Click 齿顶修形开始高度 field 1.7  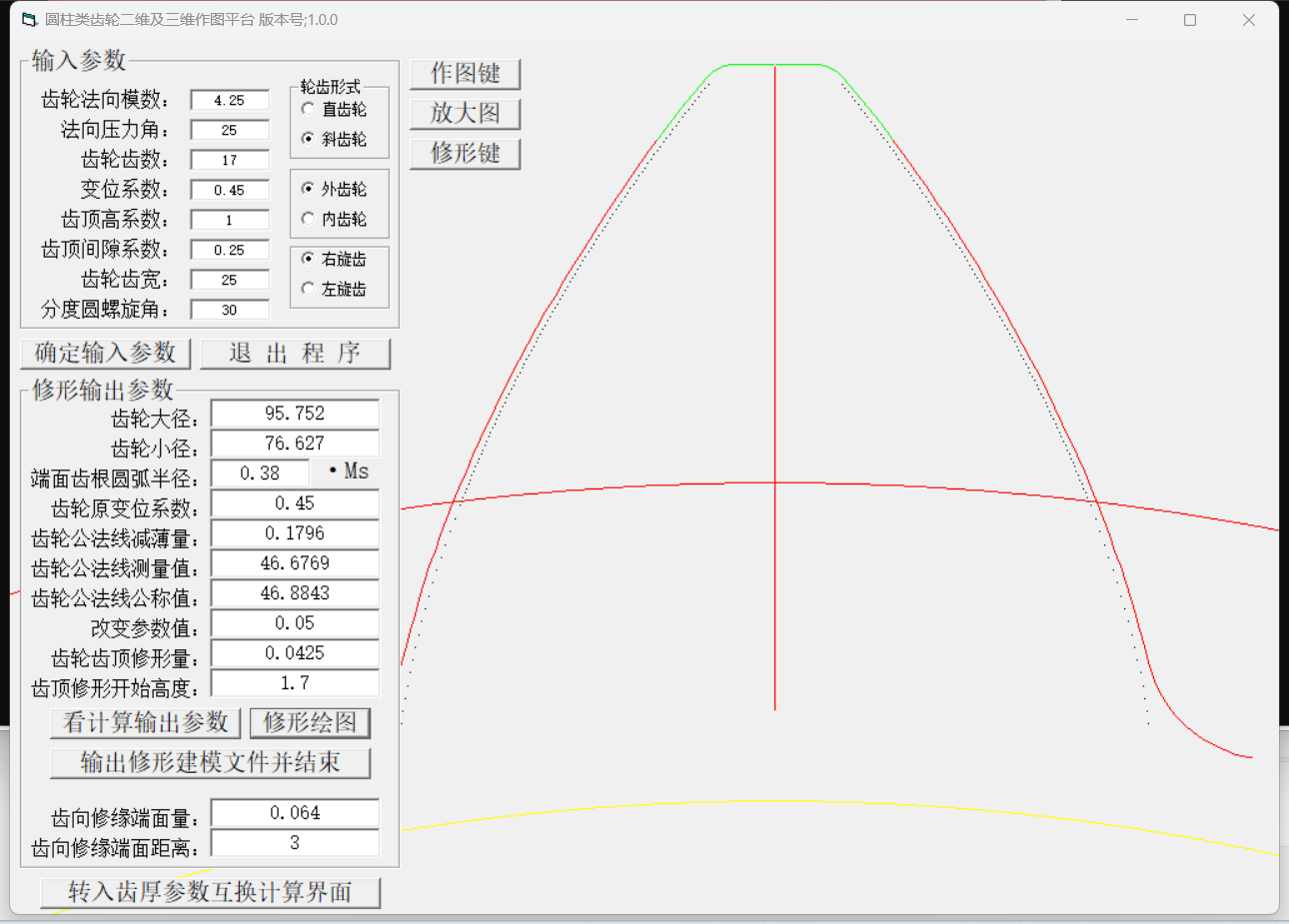click(295, 683)
